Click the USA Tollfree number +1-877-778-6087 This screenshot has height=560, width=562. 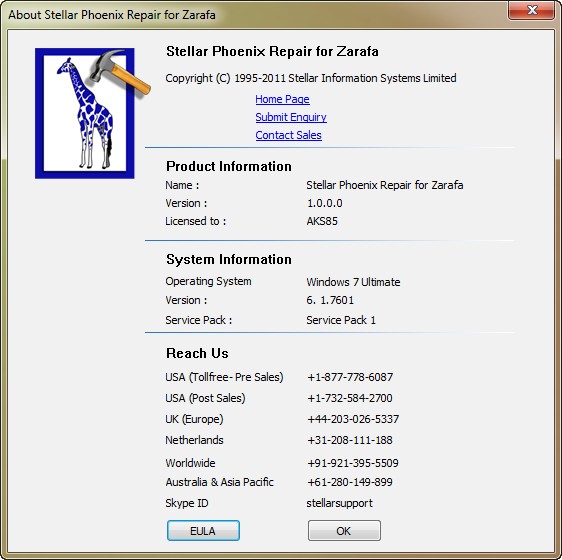[350, 377]
